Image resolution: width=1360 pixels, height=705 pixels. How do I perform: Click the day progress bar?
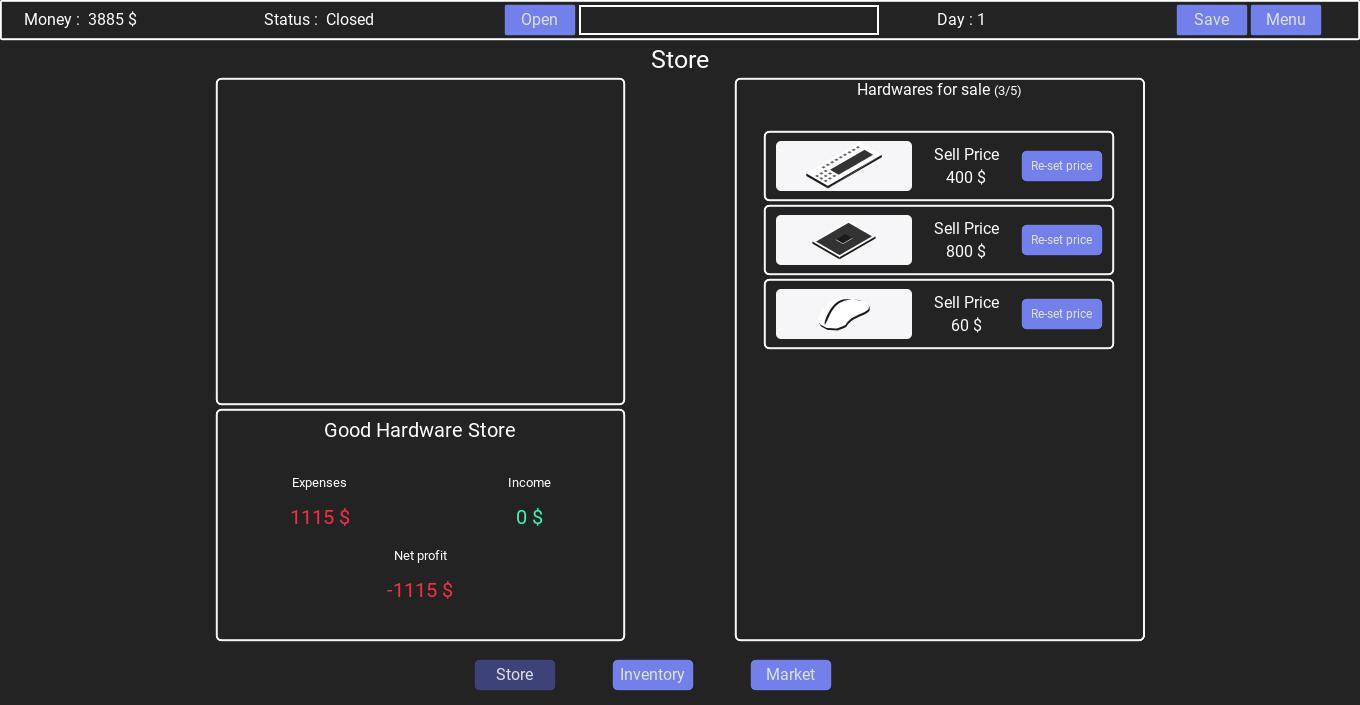tap(728, 20)
